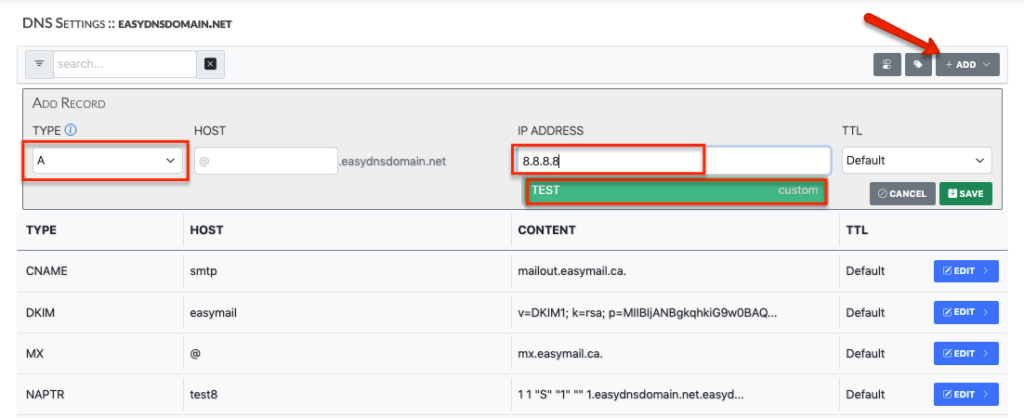Click the CONTENT column header
This screenshot has width=1024, height=418.
546,230
